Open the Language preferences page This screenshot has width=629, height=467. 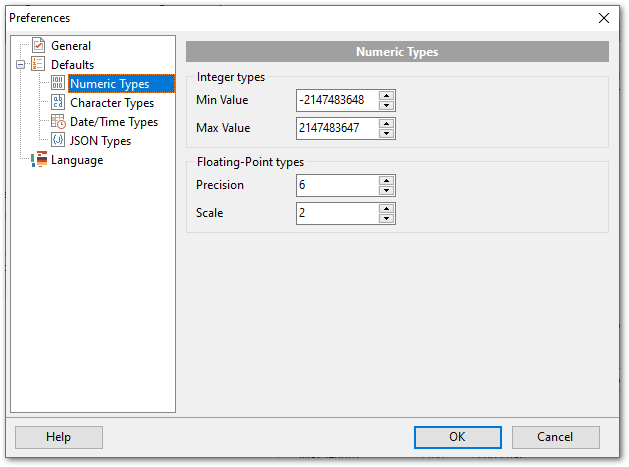pyautogui.click(x=77, y=160)
